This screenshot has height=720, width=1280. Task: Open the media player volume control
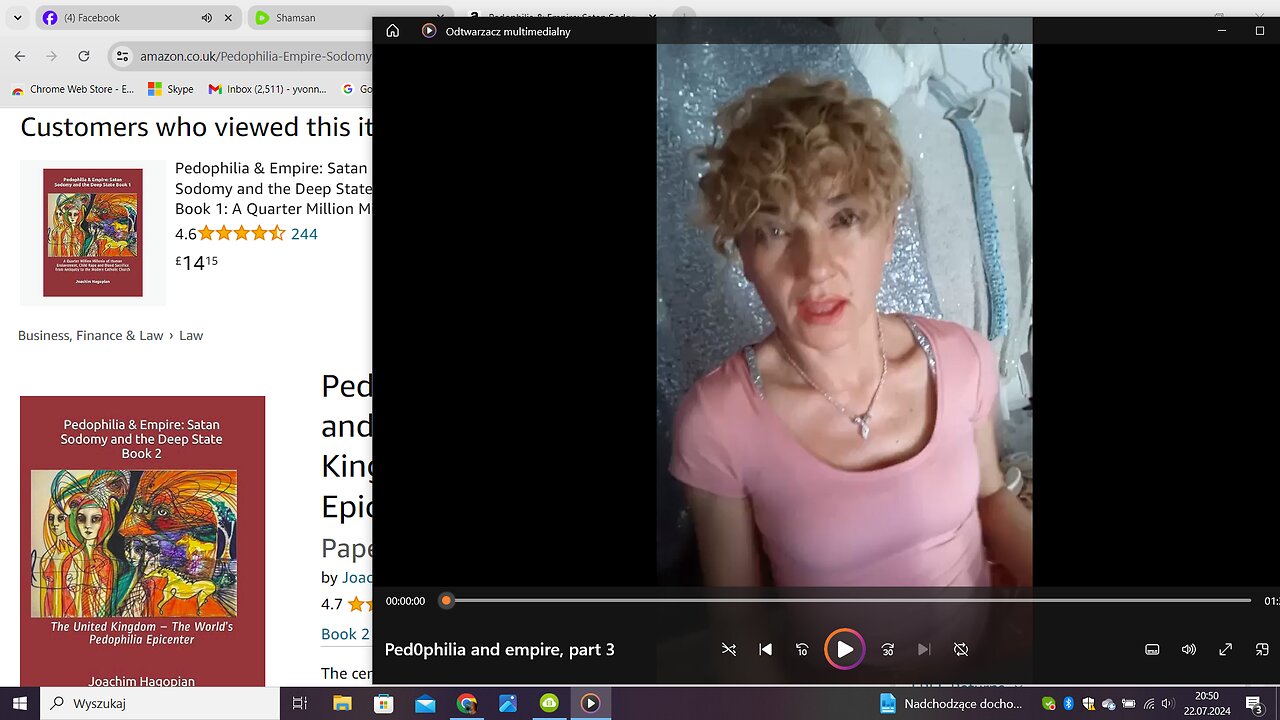(1189, 649)
